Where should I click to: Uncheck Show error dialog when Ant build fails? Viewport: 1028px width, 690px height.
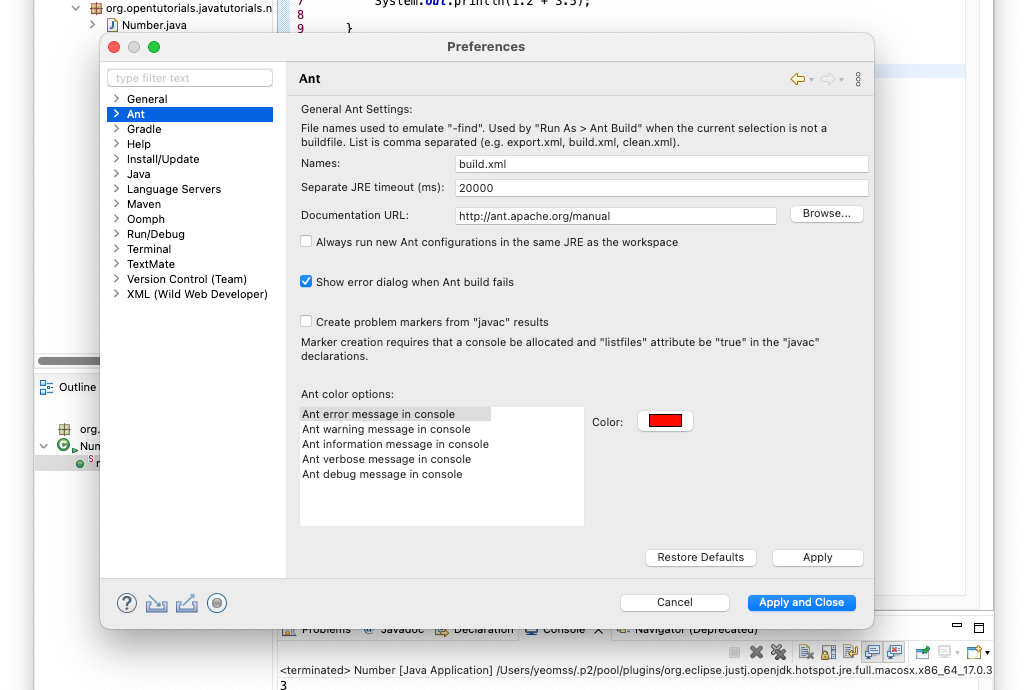pos(306,281)
